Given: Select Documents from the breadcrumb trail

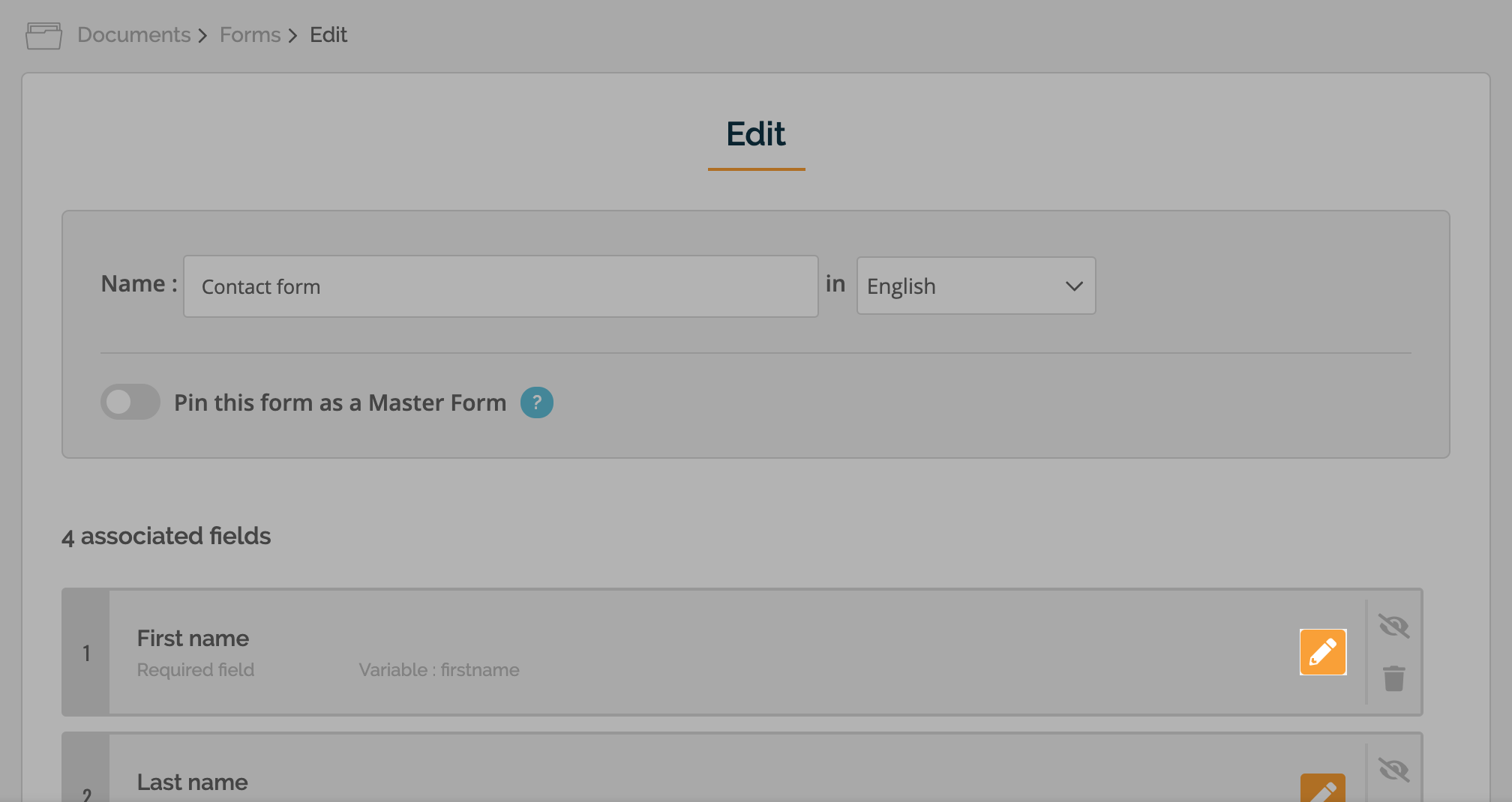Looking at the screenshot, I should 133,34.
